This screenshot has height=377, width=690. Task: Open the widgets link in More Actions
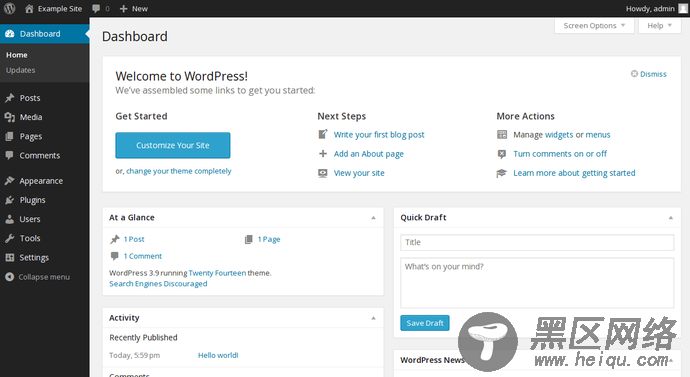pyautogui.click(x=559, y=135)
